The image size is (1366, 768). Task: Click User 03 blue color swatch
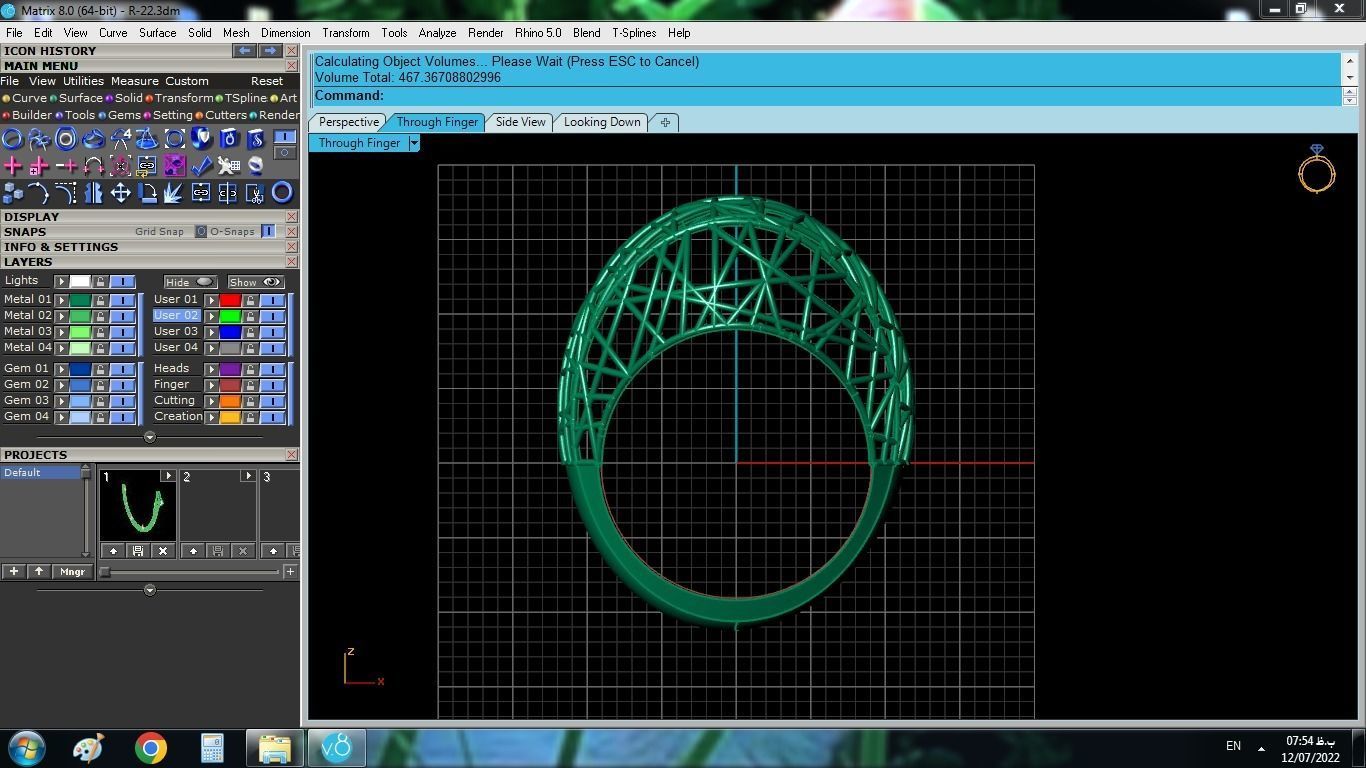click(230, 331)
